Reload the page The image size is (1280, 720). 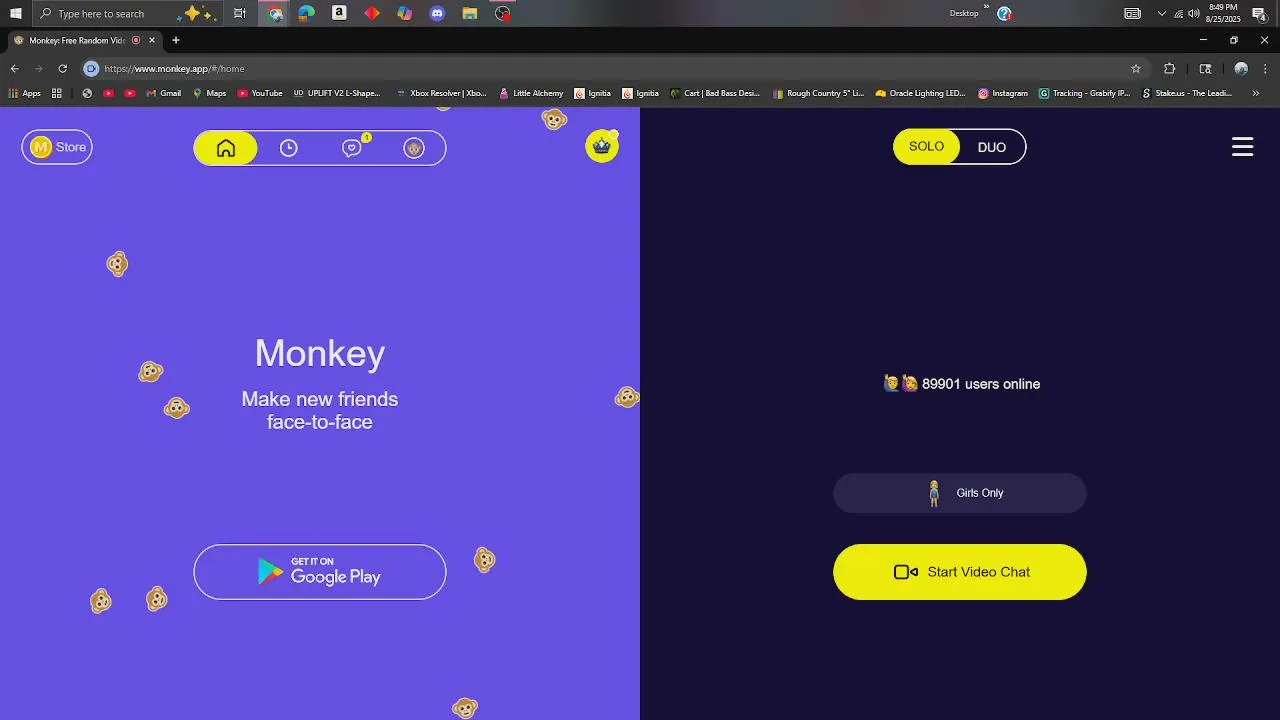(62, 69)
